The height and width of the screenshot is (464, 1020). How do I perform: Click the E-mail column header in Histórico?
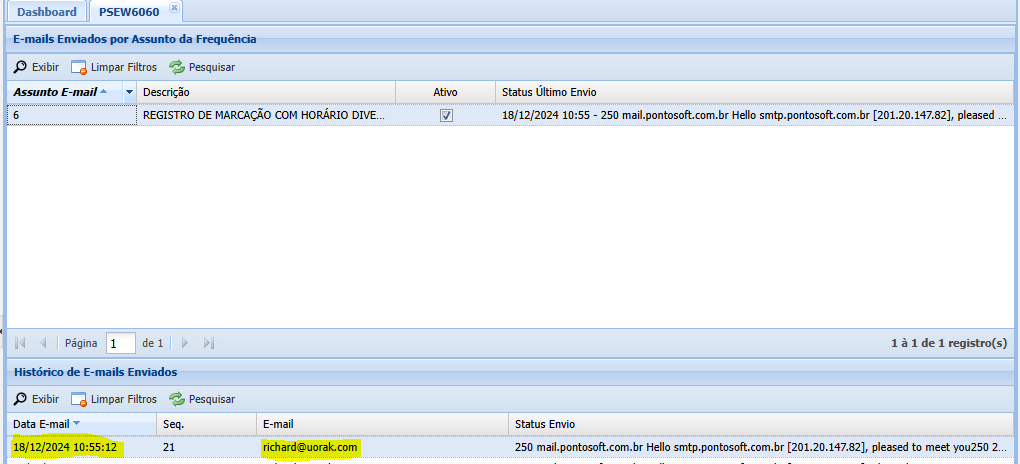click(382, 424)
